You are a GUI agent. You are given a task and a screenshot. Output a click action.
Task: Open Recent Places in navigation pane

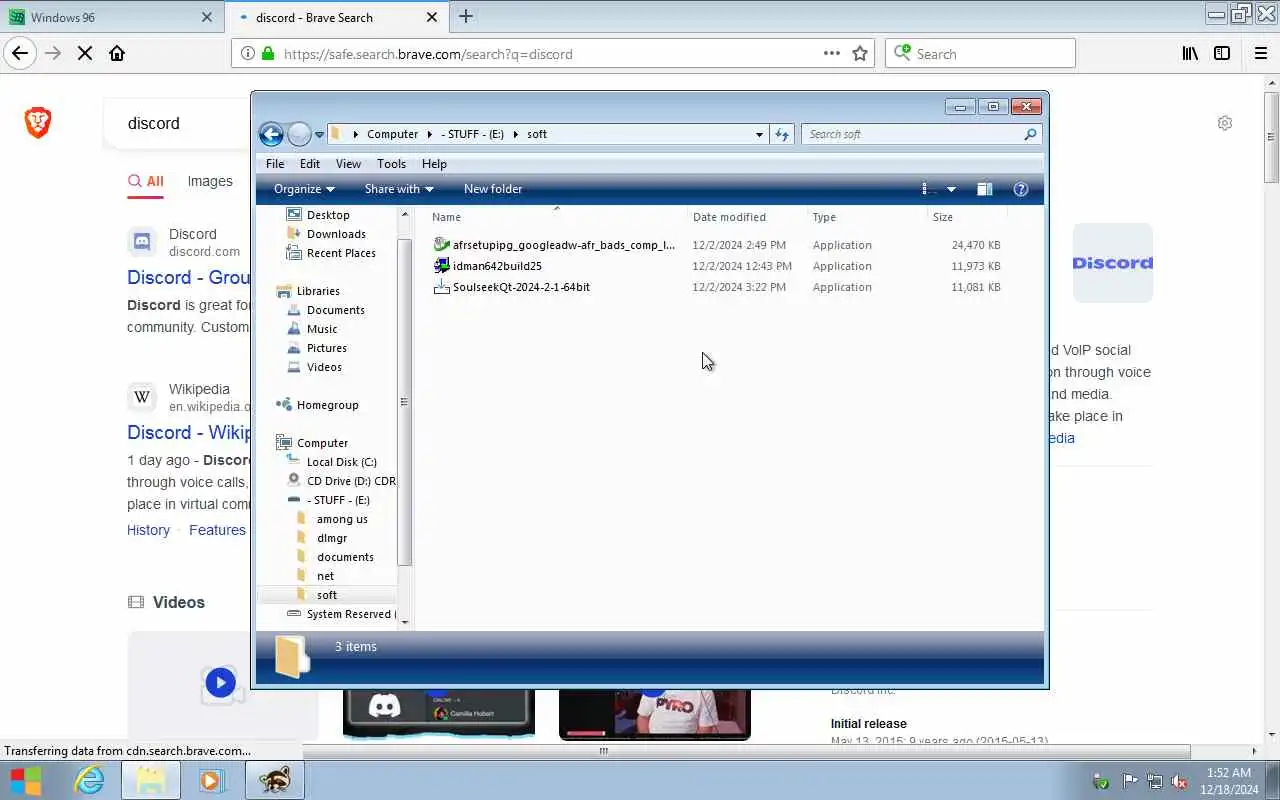point(341,253)
